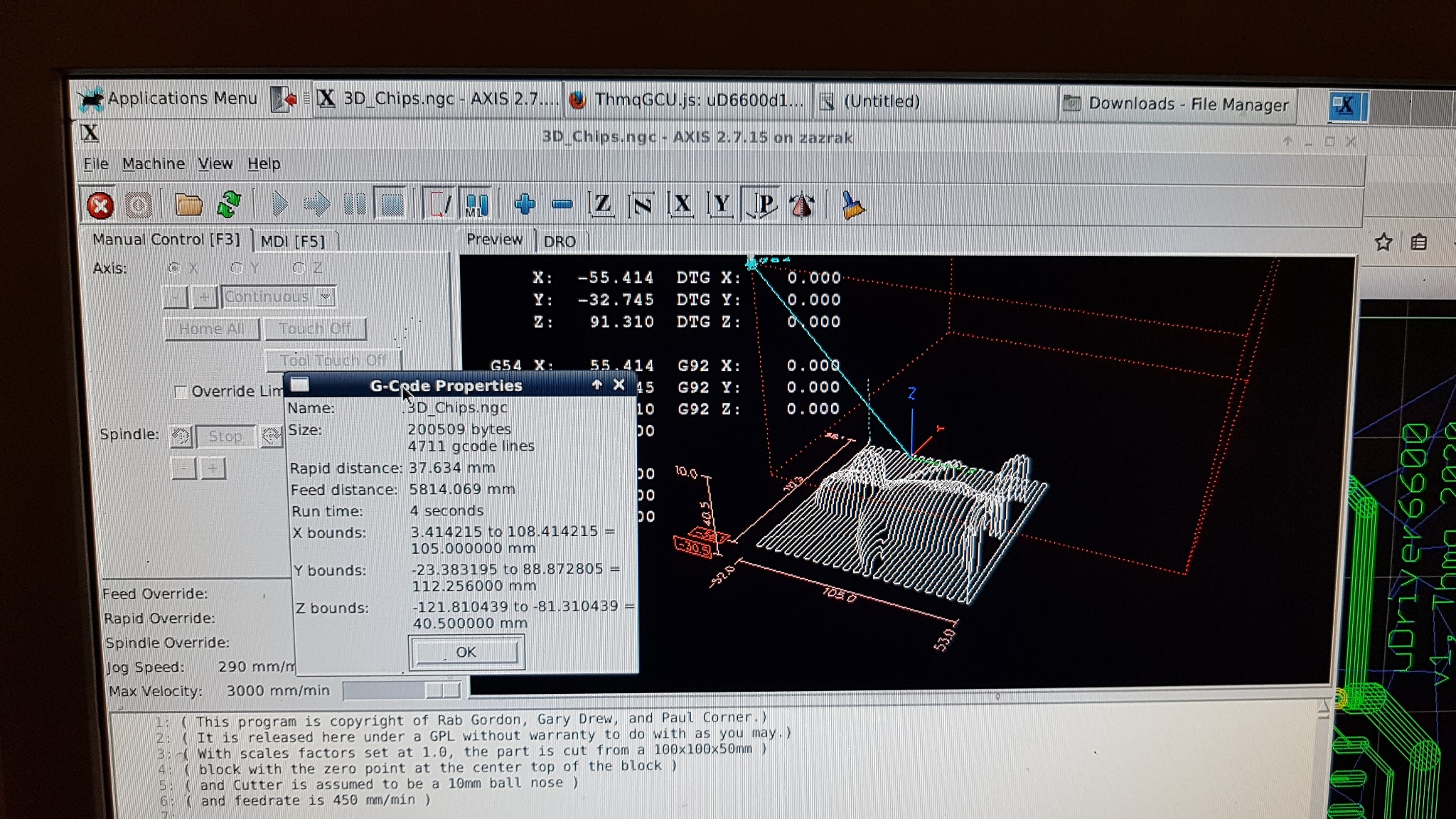This screenshot has height=819, width=1456.
Task: Open the Machine menu
Action: 153,164
